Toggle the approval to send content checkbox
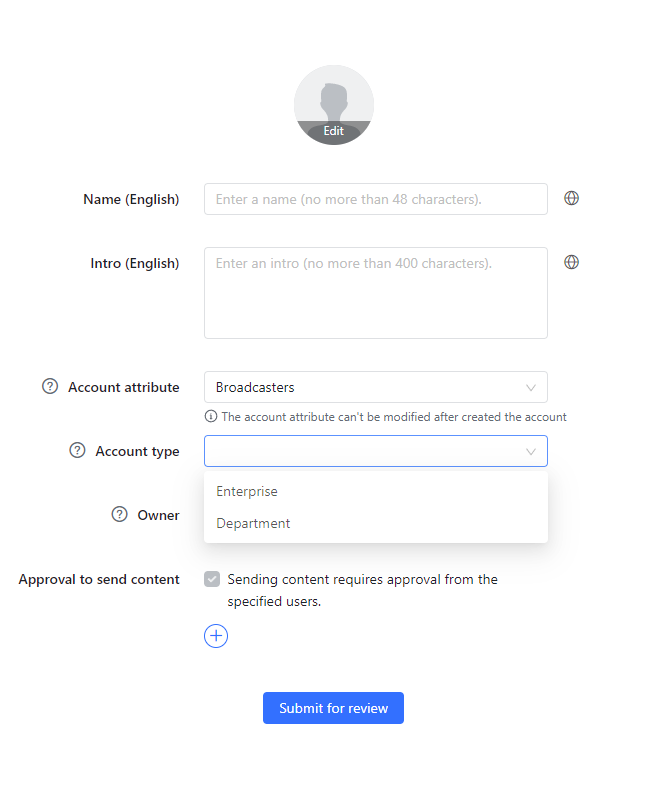 point(212,579)
